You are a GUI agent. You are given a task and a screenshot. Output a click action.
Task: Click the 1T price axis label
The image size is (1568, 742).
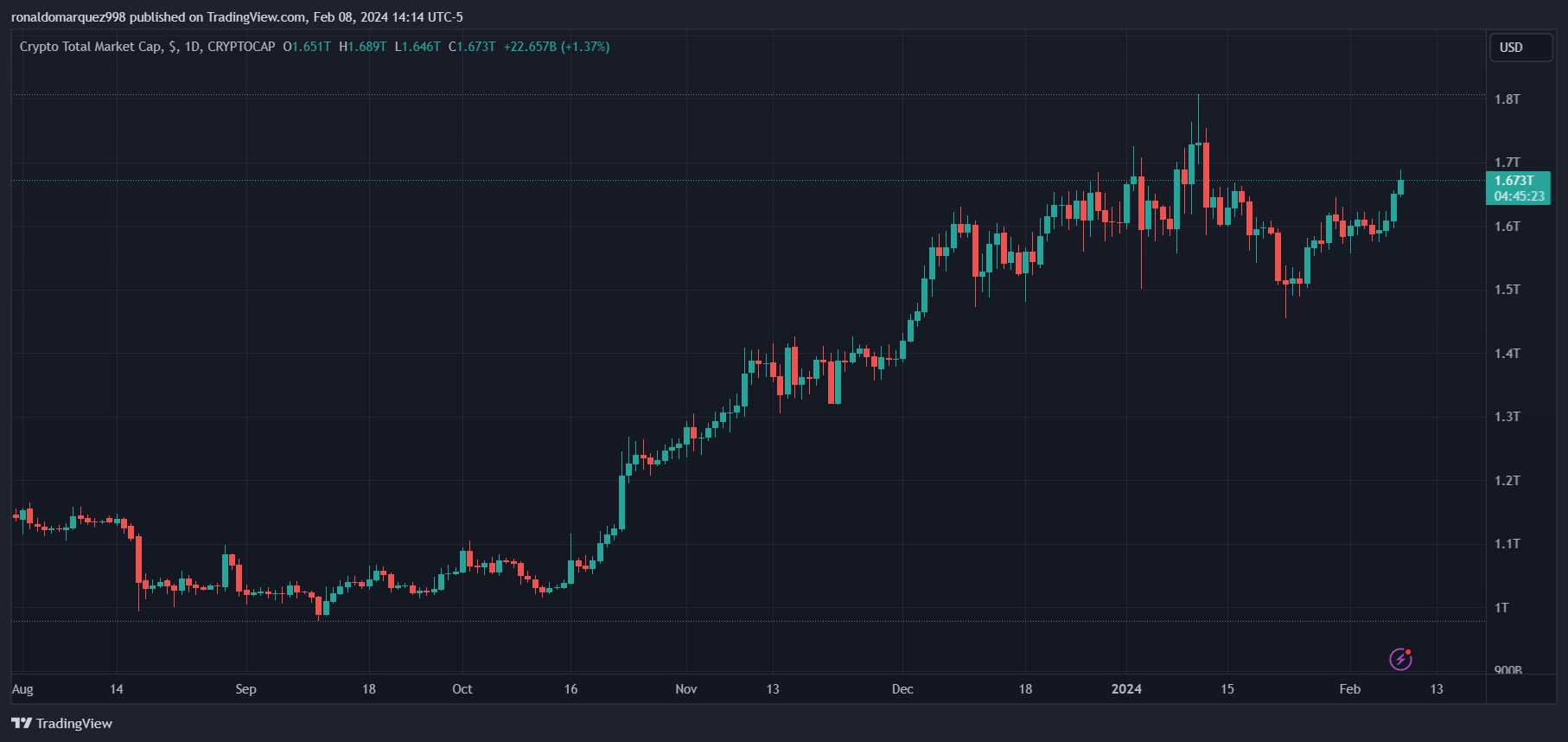1501,608
